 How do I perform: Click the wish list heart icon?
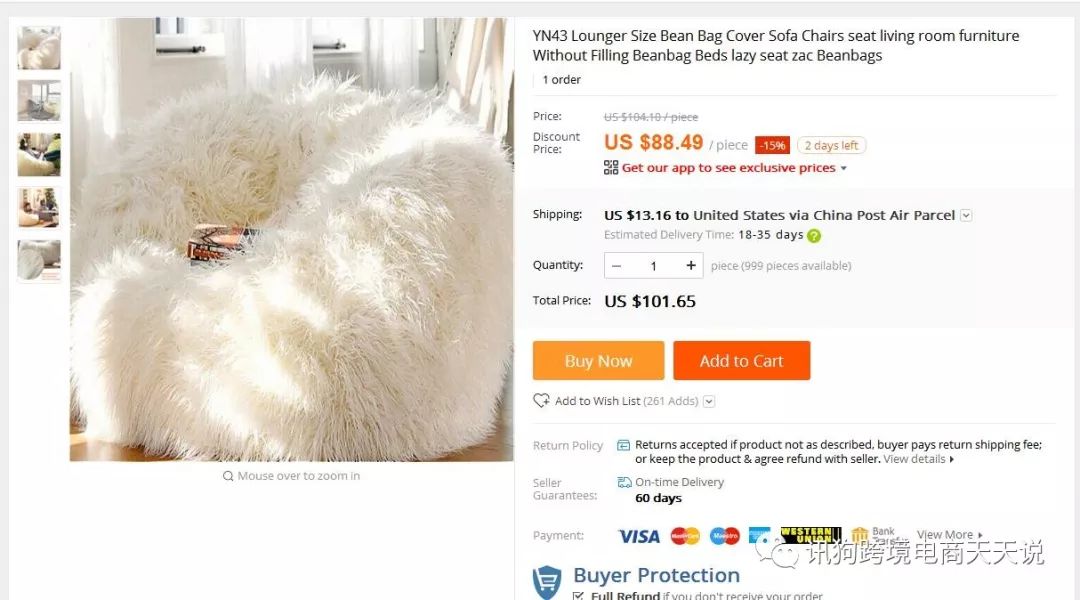pos(541,401)
